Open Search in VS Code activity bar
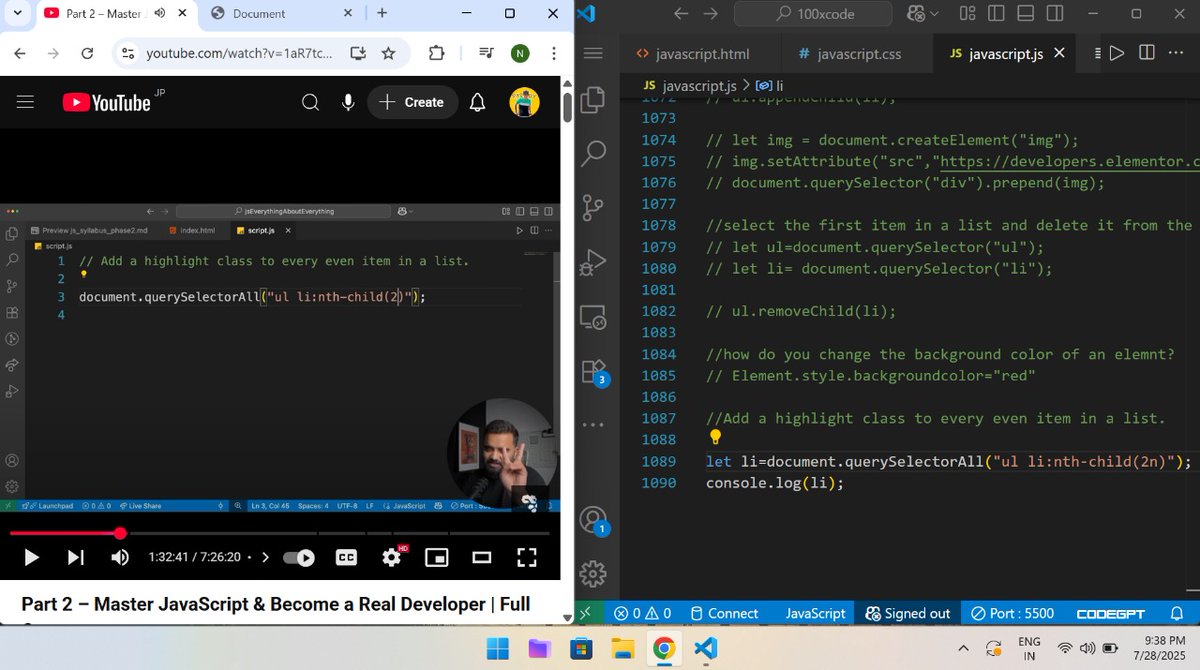 [593, 153]
